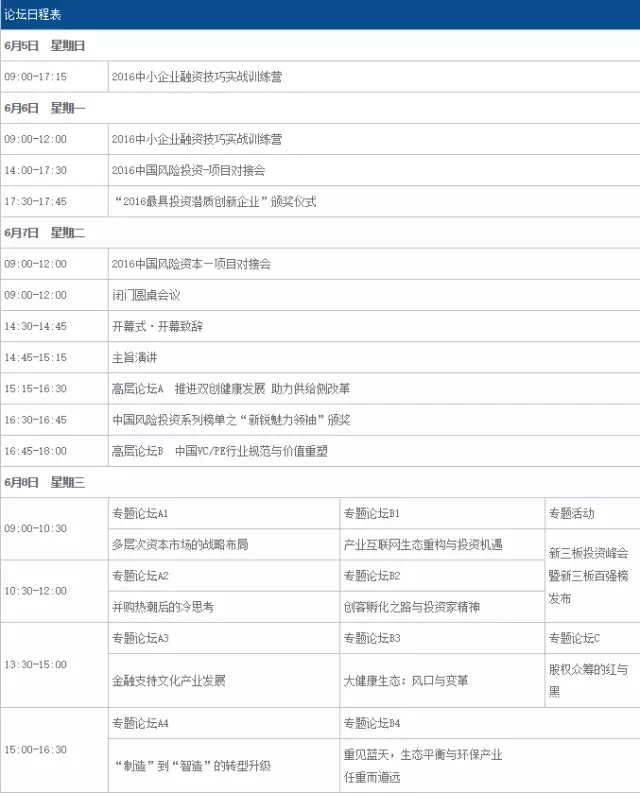The image size is (640, 793).
Task: Click 高层论坛A 推进双创健康发展 session
Action: click(230, 388)
